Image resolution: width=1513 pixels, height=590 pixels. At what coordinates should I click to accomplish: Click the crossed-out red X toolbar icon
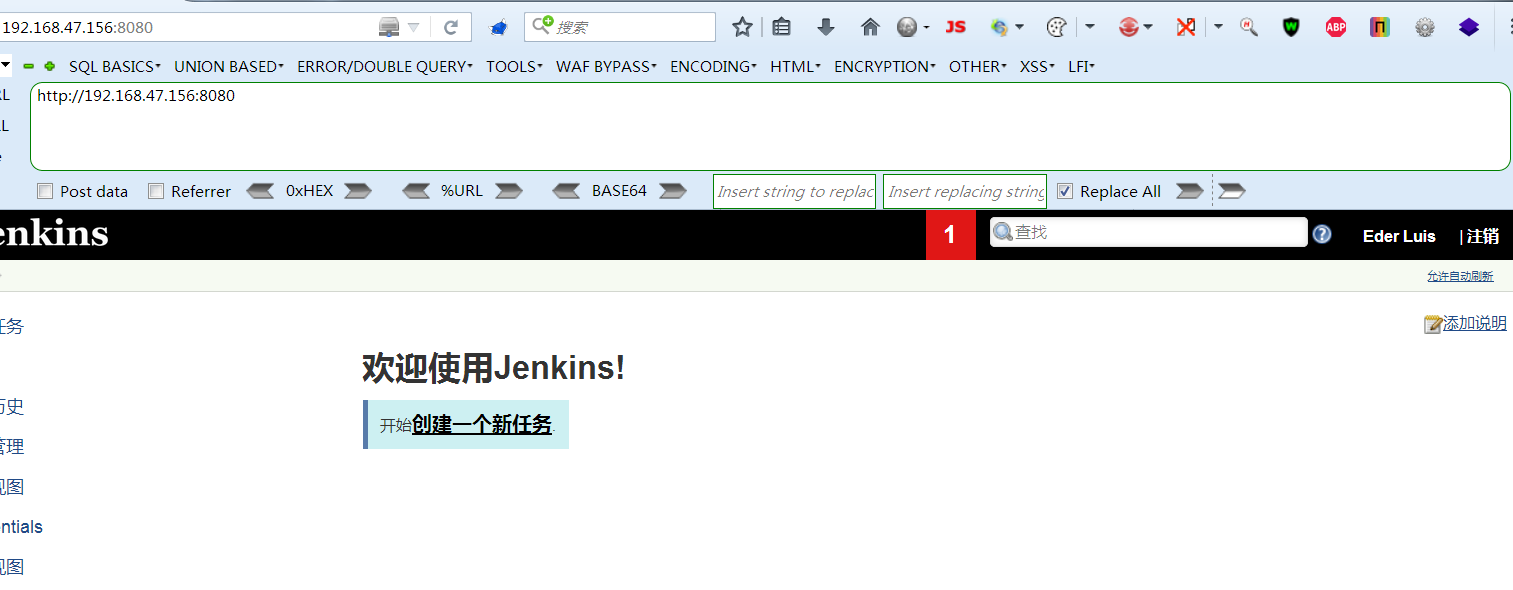pyautogui.click(x=1186, y=27)
